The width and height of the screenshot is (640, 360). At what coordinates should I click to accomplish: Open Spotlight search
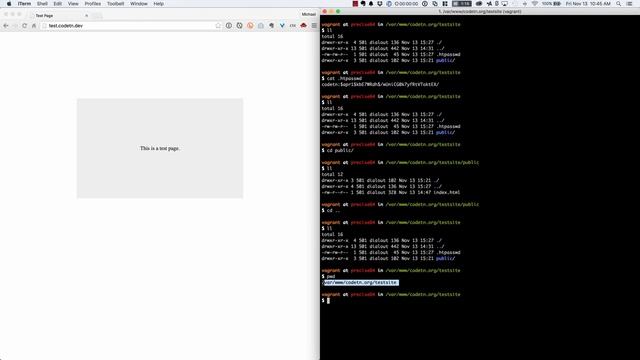pyautogui.click(x=619, y=4)
